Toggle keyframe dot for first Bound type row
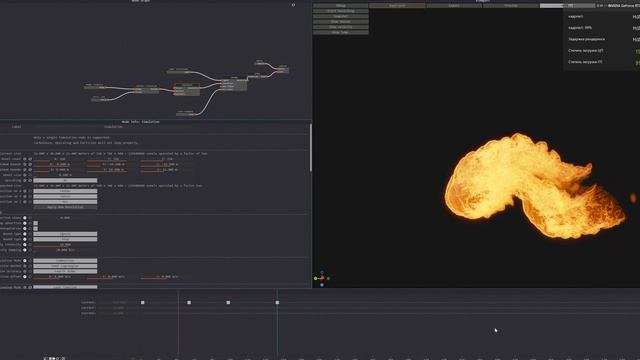This screenshot has width=640, height=360. 25,234
